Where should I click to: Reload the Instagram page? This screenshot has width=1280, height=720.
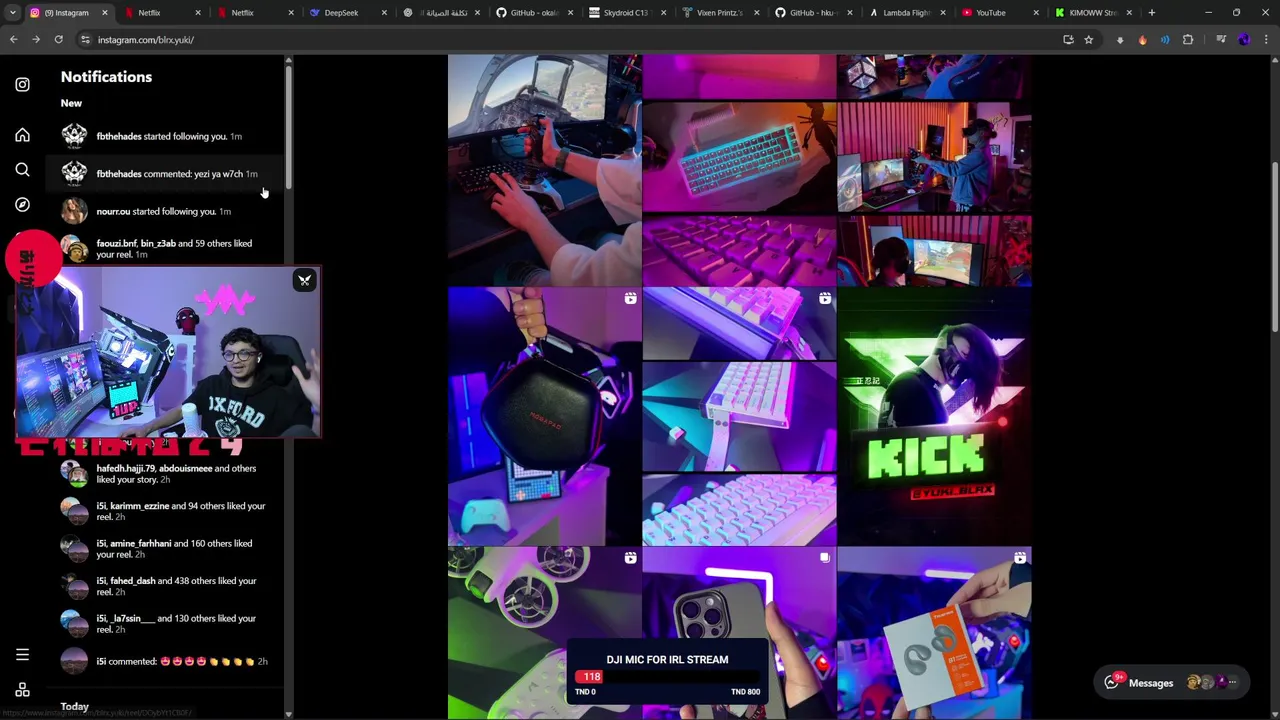point(59,40)
